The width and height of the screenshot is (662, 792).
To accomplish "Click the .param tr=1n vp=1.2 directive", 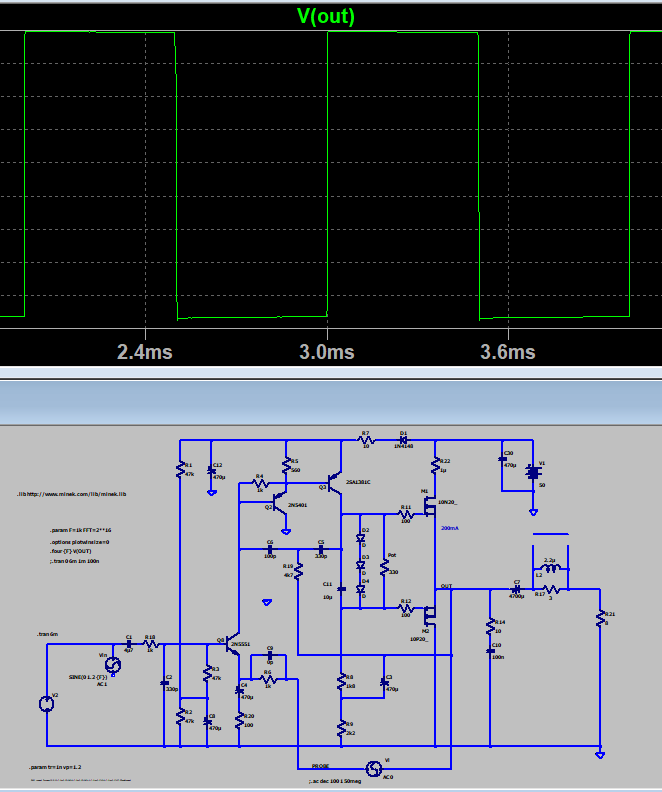I will tap(55, 767).
